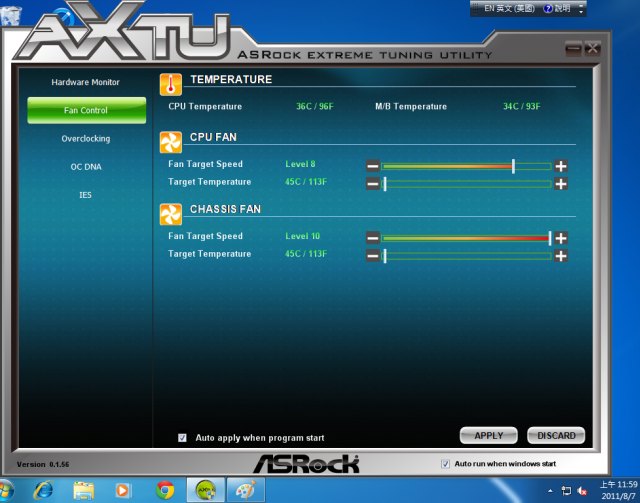The width and height of the screenshot is (640, 503).
Task: Increase CPU fan target temperature with plus
Action: pos(561,184)
